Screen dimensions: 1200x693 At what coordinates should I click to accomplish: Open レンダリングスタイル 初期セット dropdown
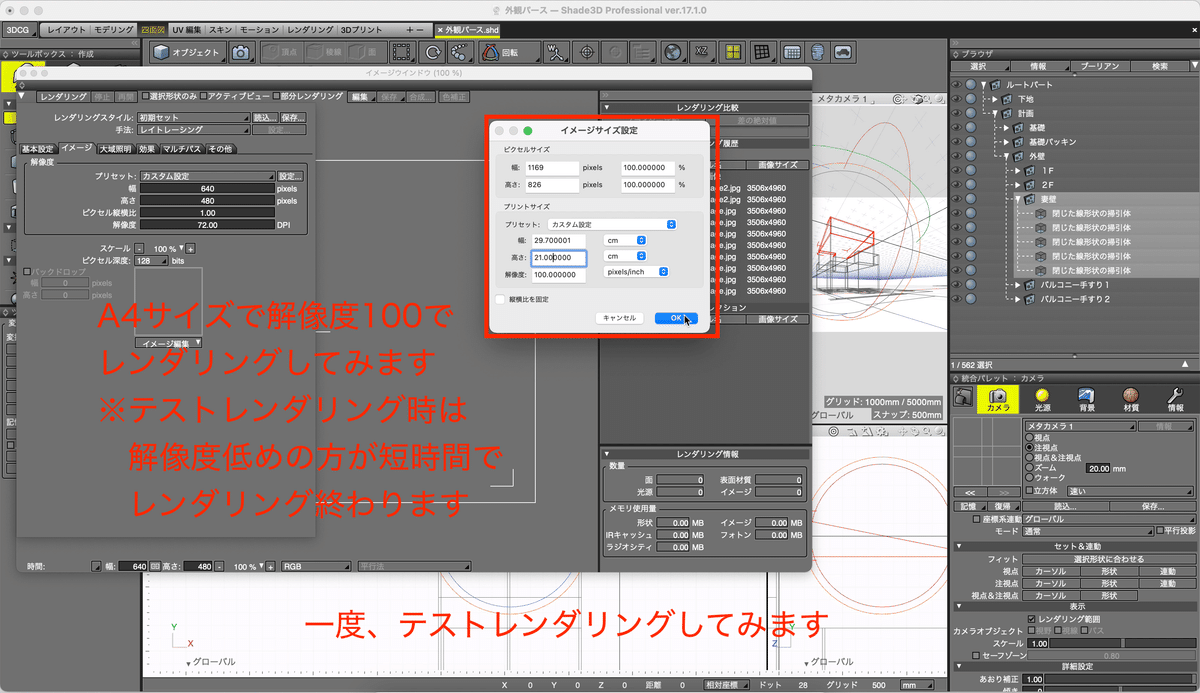tap(192, 117)
